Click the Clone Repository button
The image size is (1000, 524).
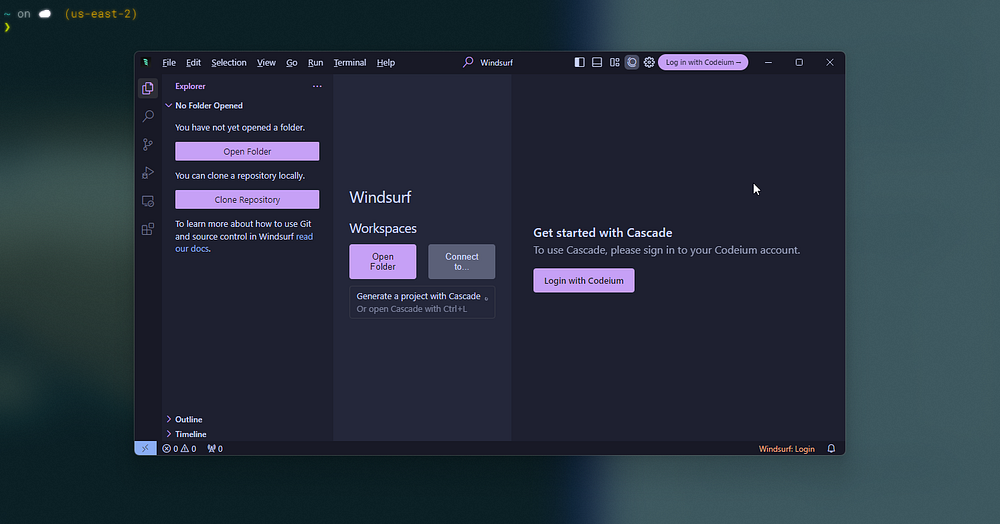tap(247, 200)
